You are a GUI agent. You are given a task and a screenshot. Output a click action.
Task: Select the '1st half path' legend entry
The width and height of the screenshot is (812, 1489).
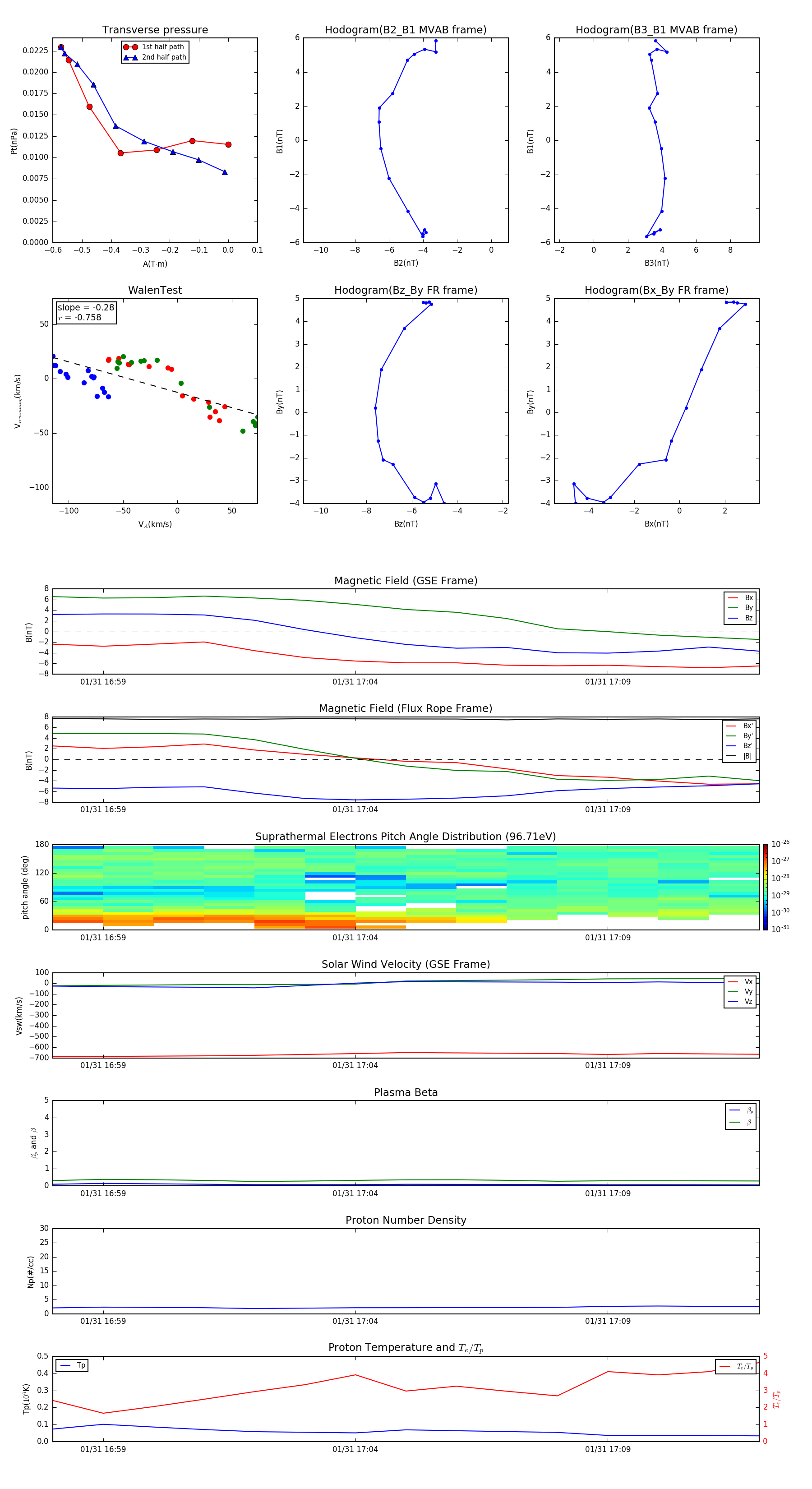click(x=154, y=47)
